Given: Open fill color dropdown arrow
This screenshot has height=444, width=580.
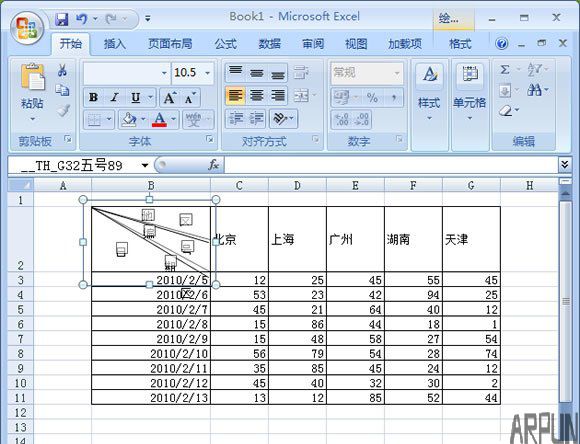Looking at the screenshot, I should (x=143, y=119).
